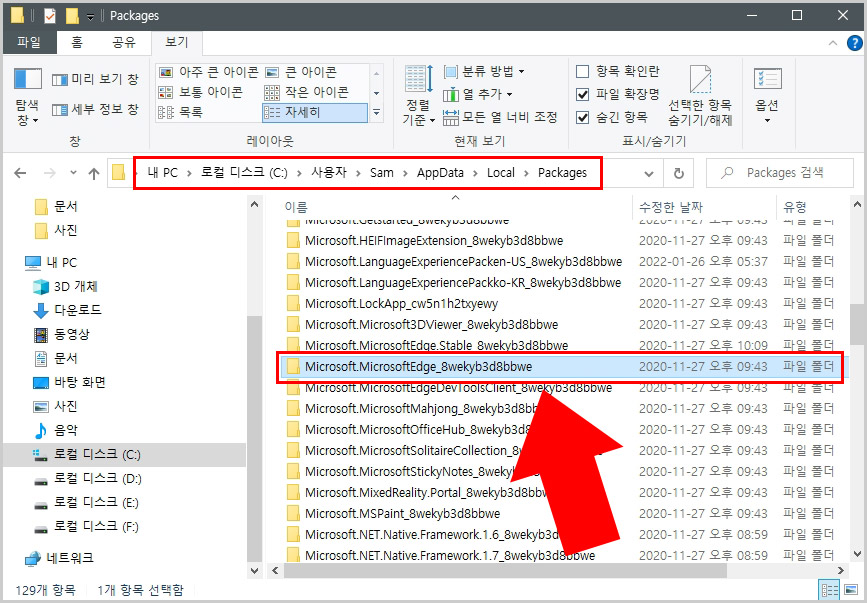
Task: Open 3D 개체 in navigation pane
Action: [x=65, y=286]
